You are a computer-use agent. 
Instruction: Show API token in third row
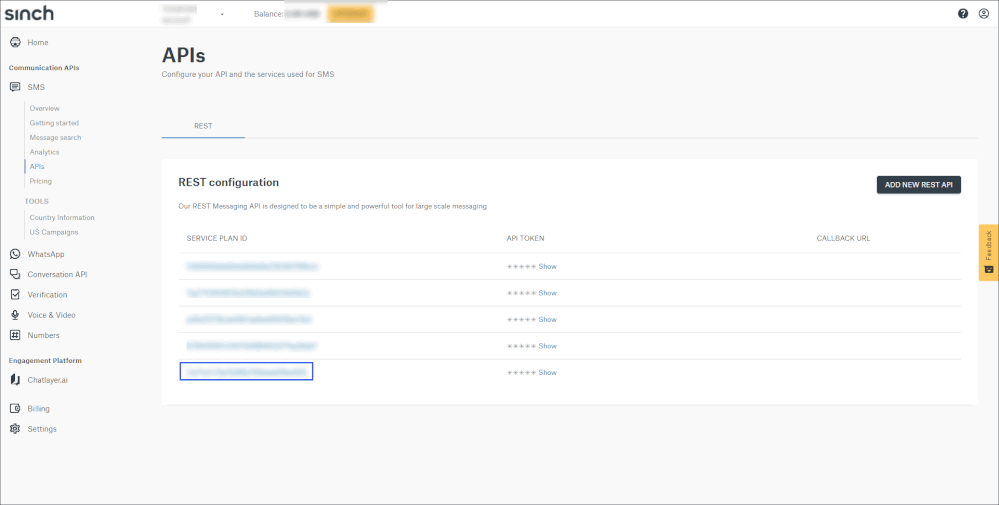pyautogui.click(x=547, y=320)
